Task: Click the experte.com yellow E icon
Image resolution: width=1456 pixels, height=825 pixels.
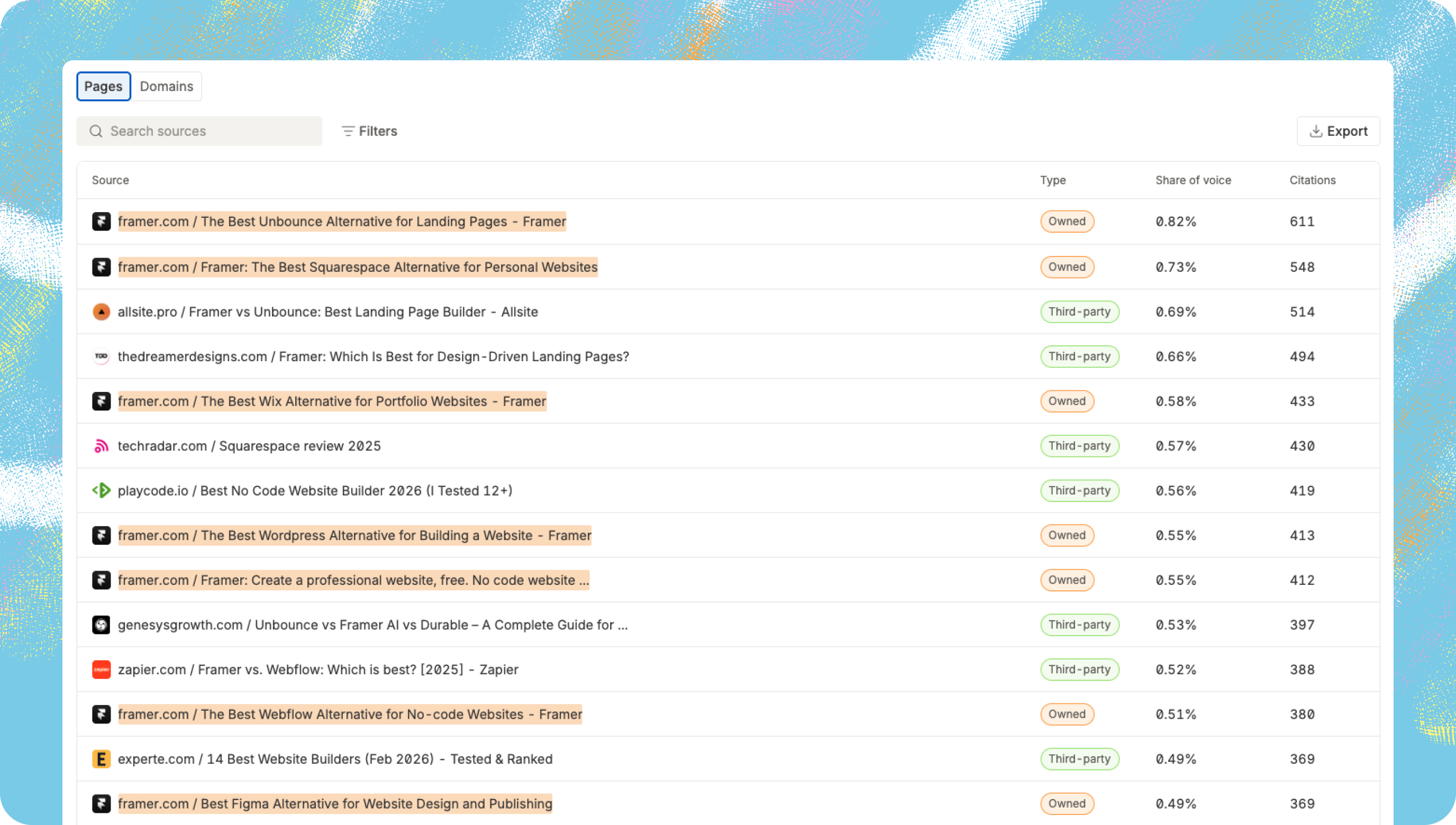Action: click(101, 759)
